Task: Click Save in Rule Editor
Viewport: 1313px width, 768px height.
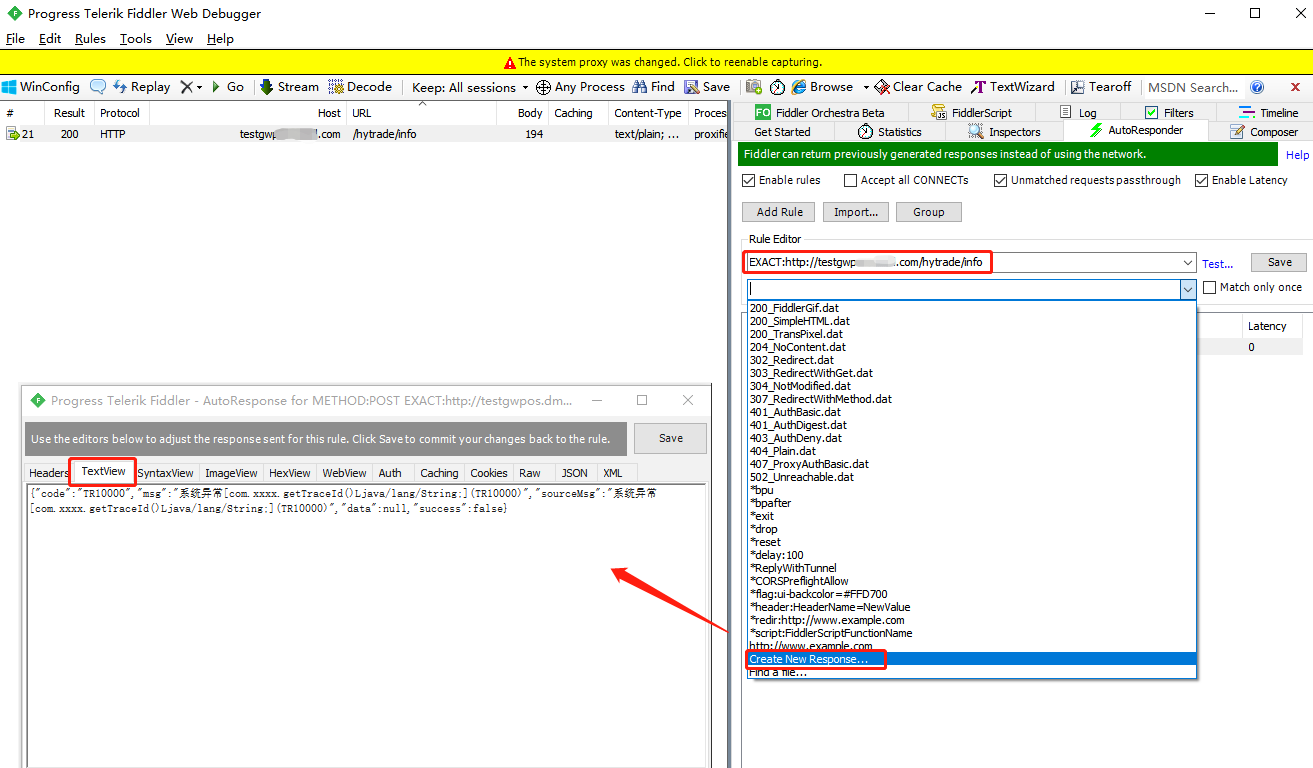Action: tap(1279, 262)
